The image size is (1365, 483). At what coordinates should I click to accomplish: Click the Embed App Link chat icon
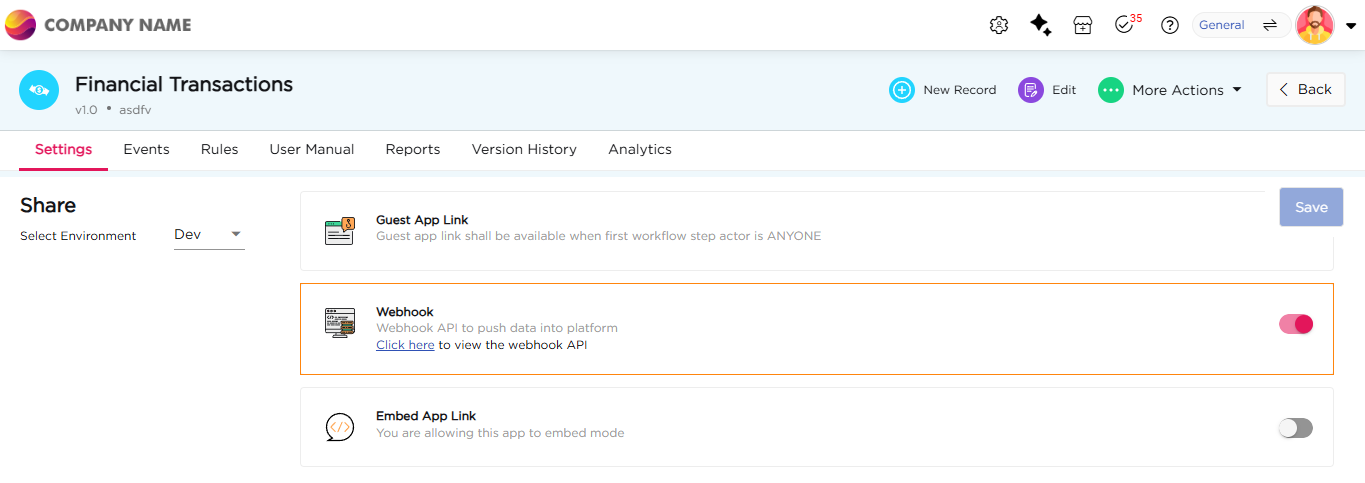point(340,427)
